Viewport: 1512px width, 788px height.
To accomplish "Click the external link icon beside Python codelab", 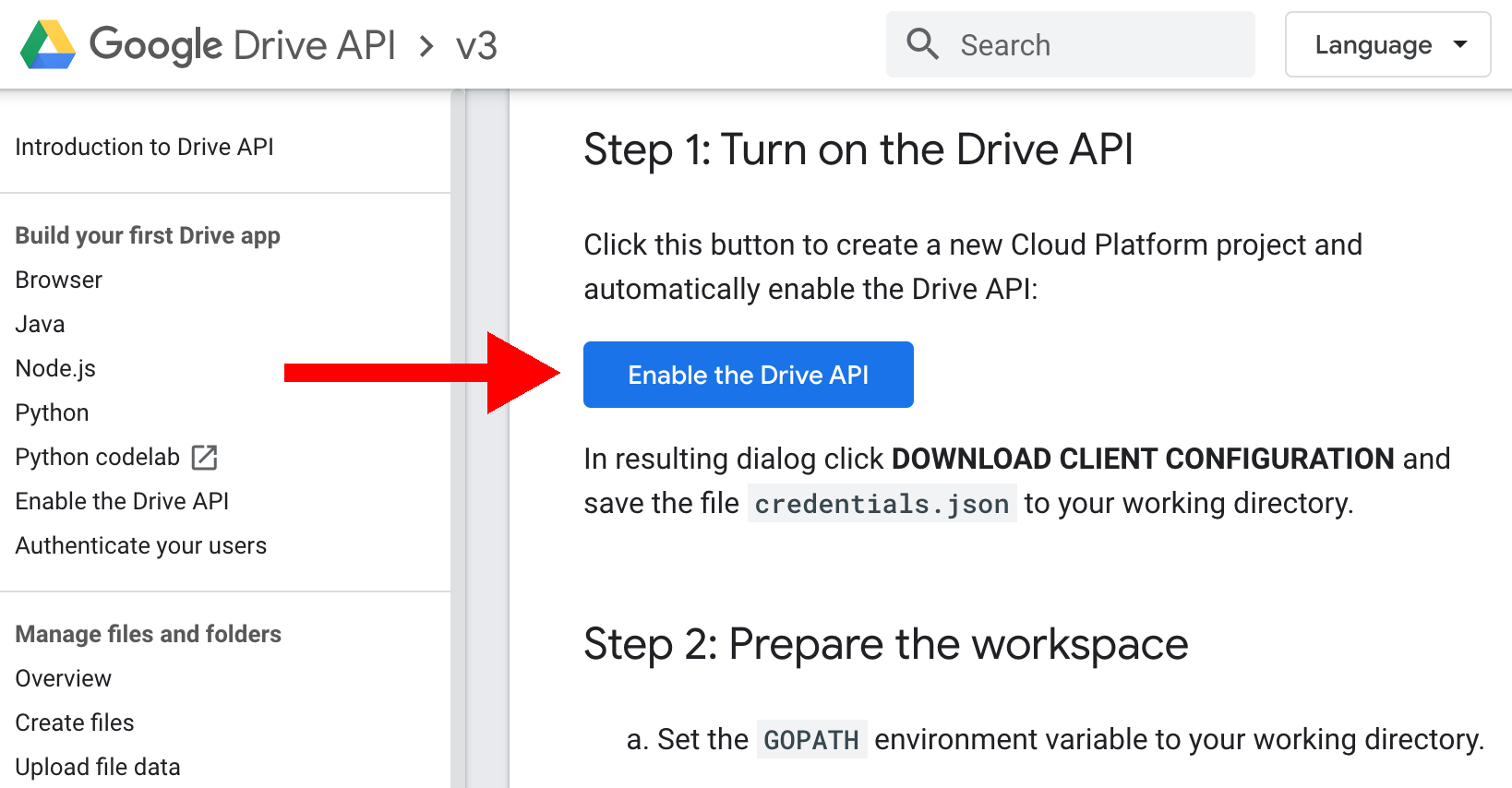I will pos(204,457).
